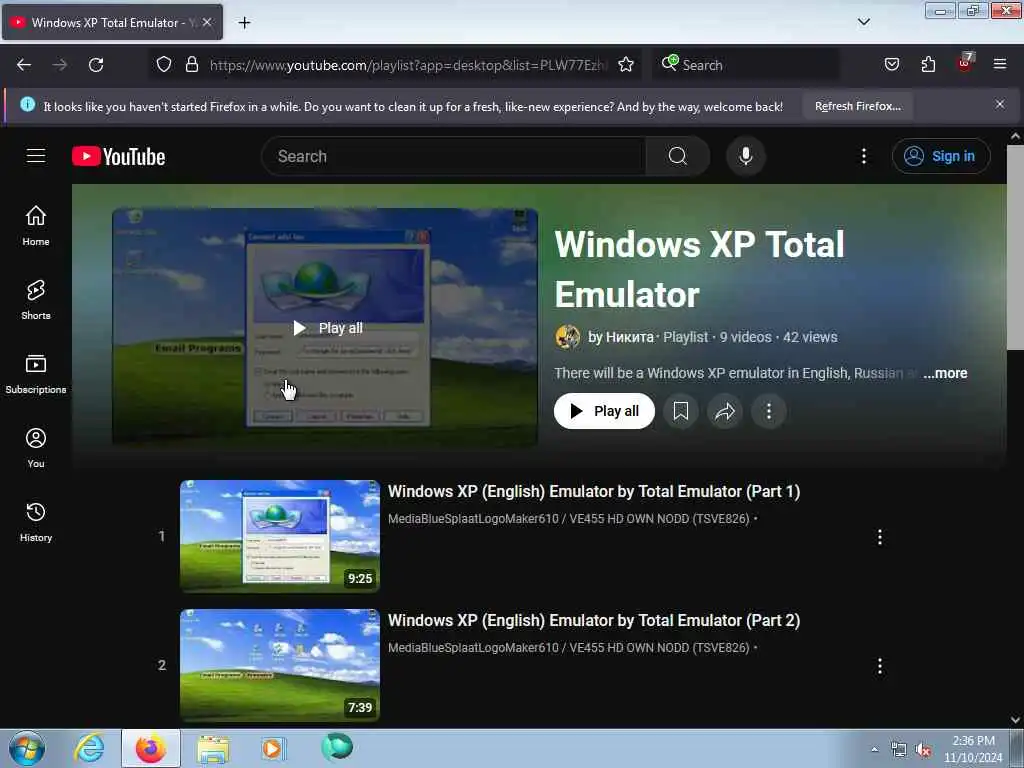Open the action menu for the Part 2 video
The image size is (1024, 768).
coord(880,666)
